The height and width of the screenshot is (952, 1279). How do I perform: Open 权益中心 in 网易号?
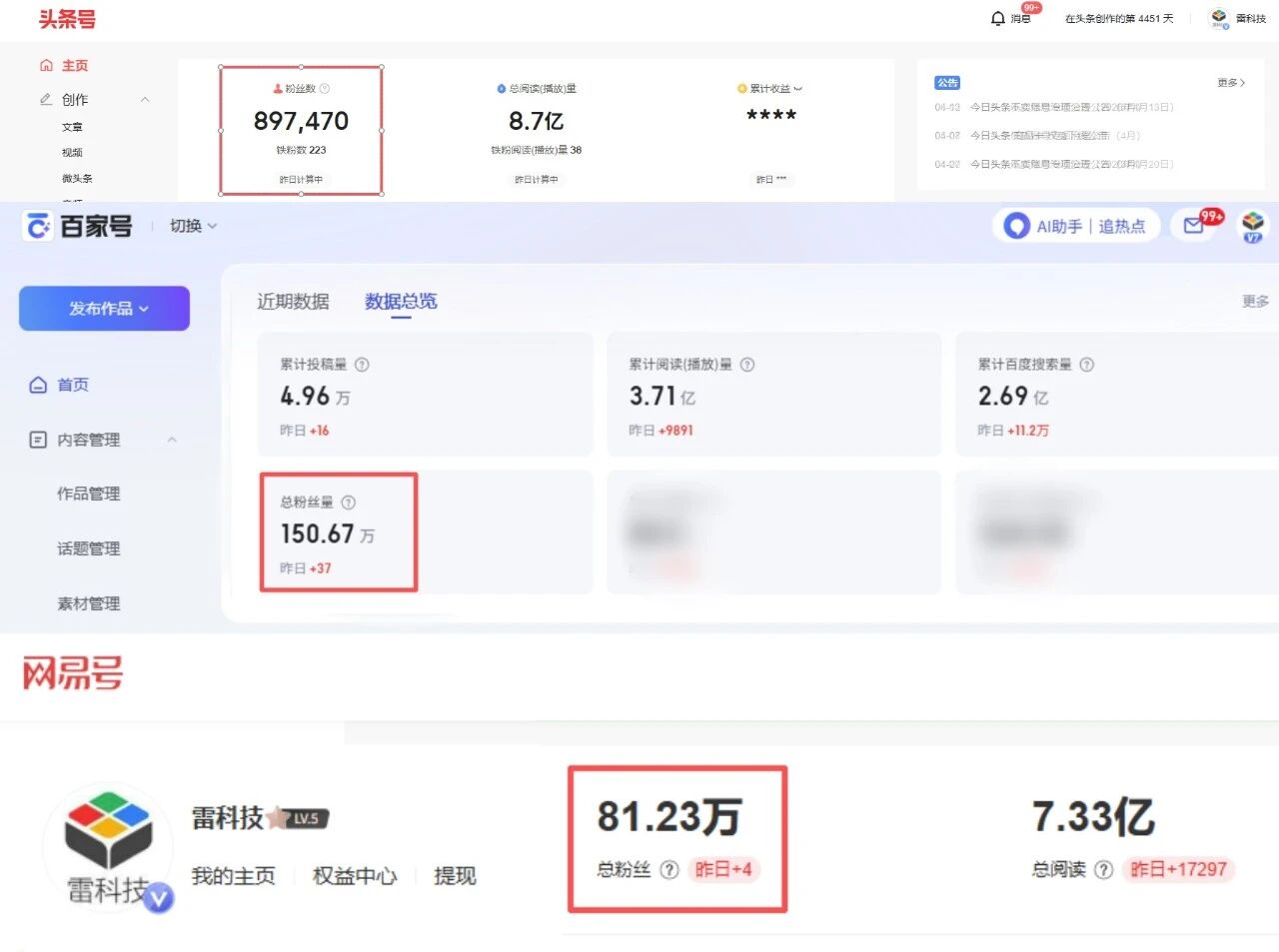(x=355, y=876)
